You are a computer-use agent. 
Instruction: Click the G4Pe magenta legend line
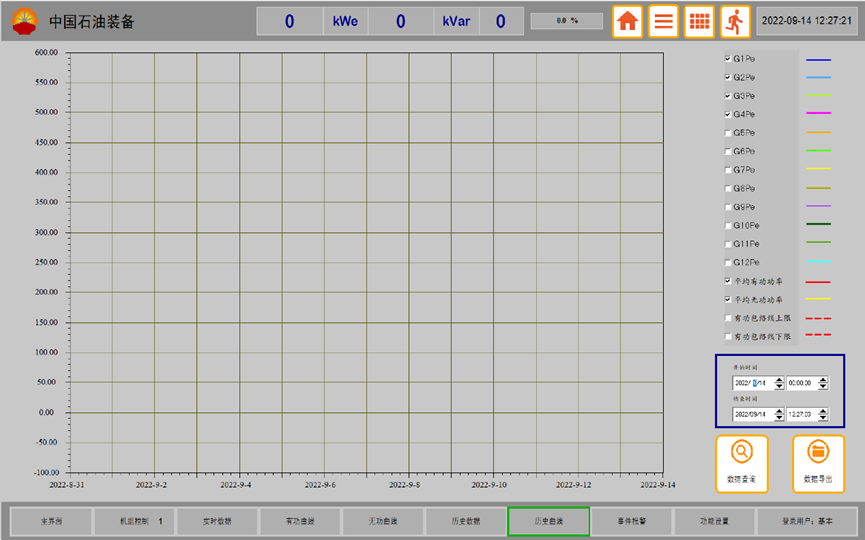click(818, 113)
